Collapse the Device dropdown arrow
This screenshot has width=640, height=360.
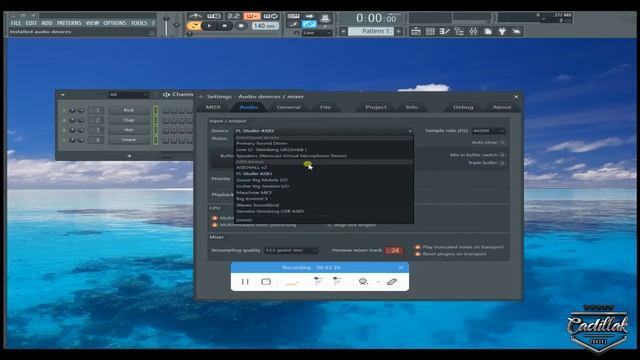click(410, 131)
